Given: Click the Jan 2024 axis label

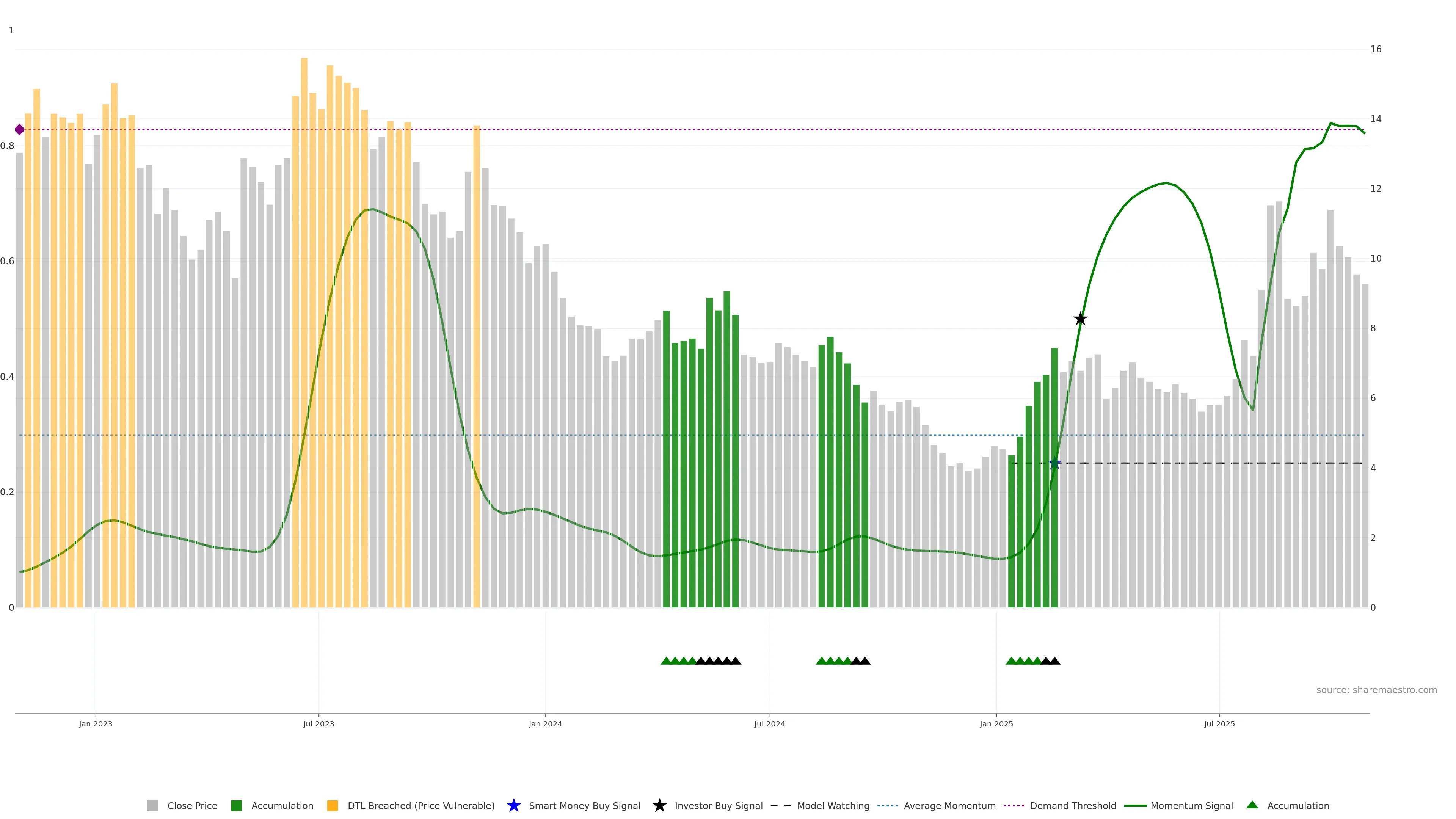Looking at the screenshot, I should click(x=545, y=723).
